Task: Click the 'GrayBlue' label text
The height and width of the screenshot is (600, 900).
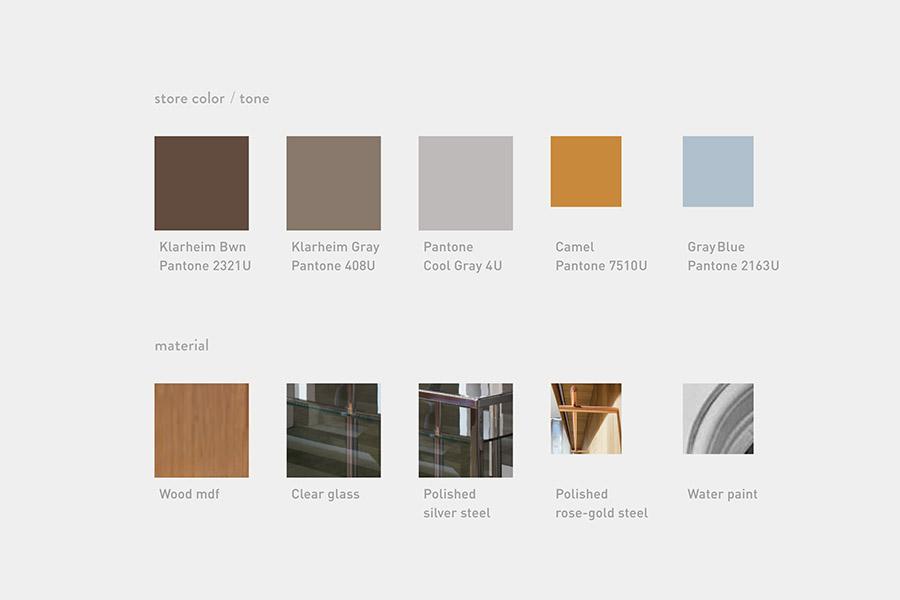Action: (716, 247)
